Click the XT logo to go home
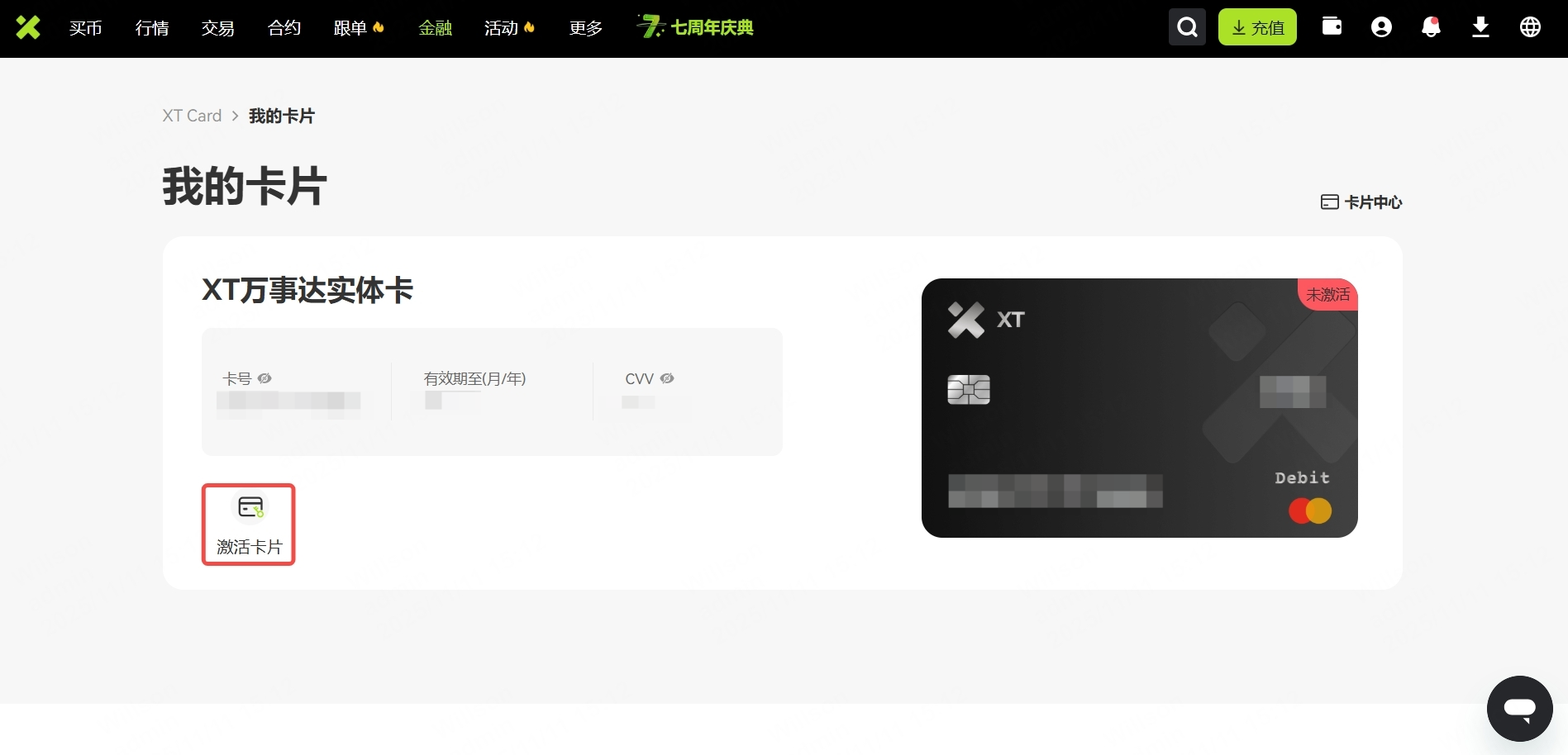This screenshot has height=755, width=1568. pyautogui.click(x=28, y=27)
